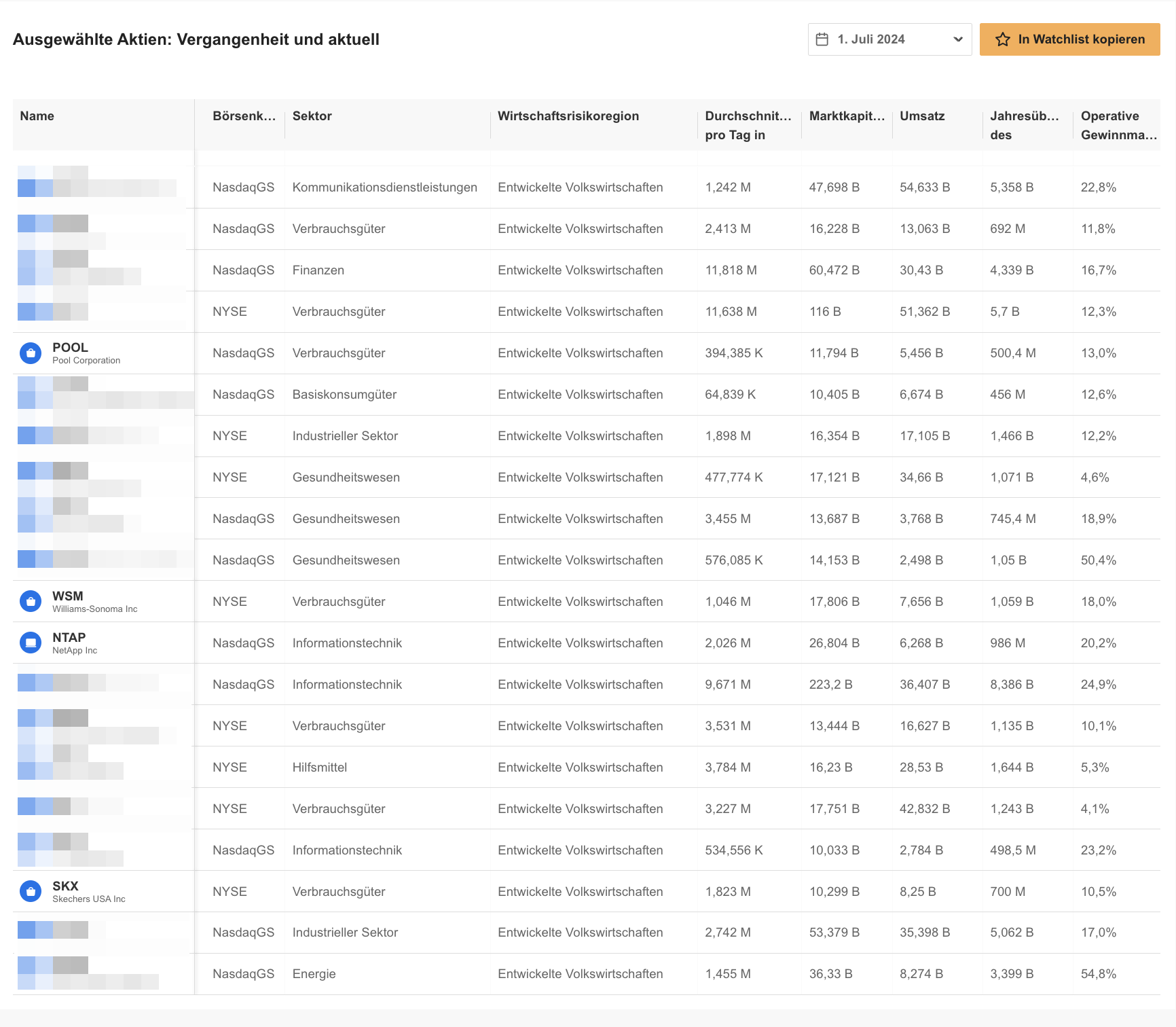Select Williams-Sonoma Inc company name

point(95,609)
